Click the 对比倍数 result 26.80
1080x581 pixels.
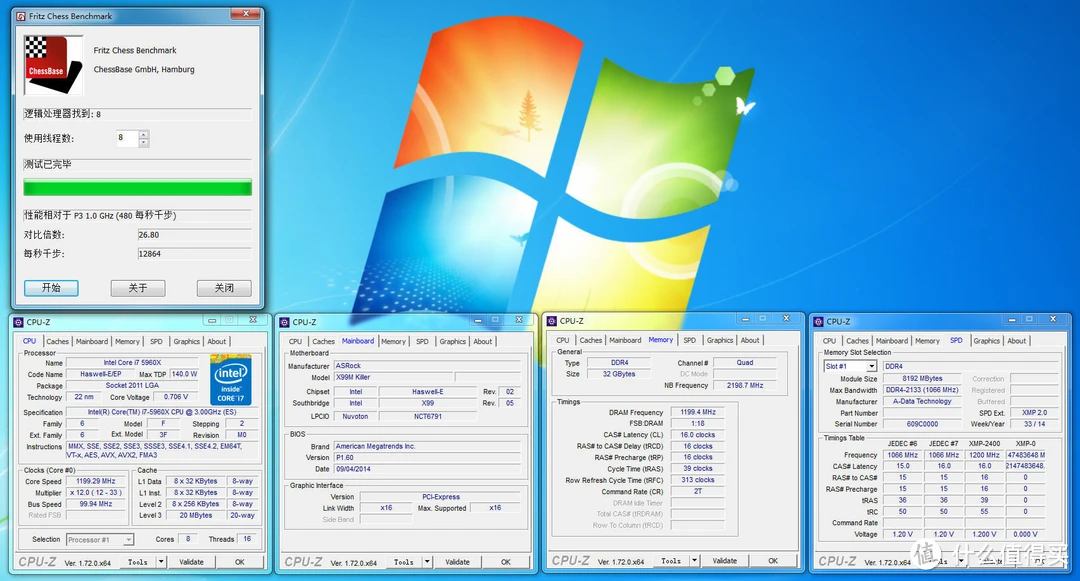[194, 235]
